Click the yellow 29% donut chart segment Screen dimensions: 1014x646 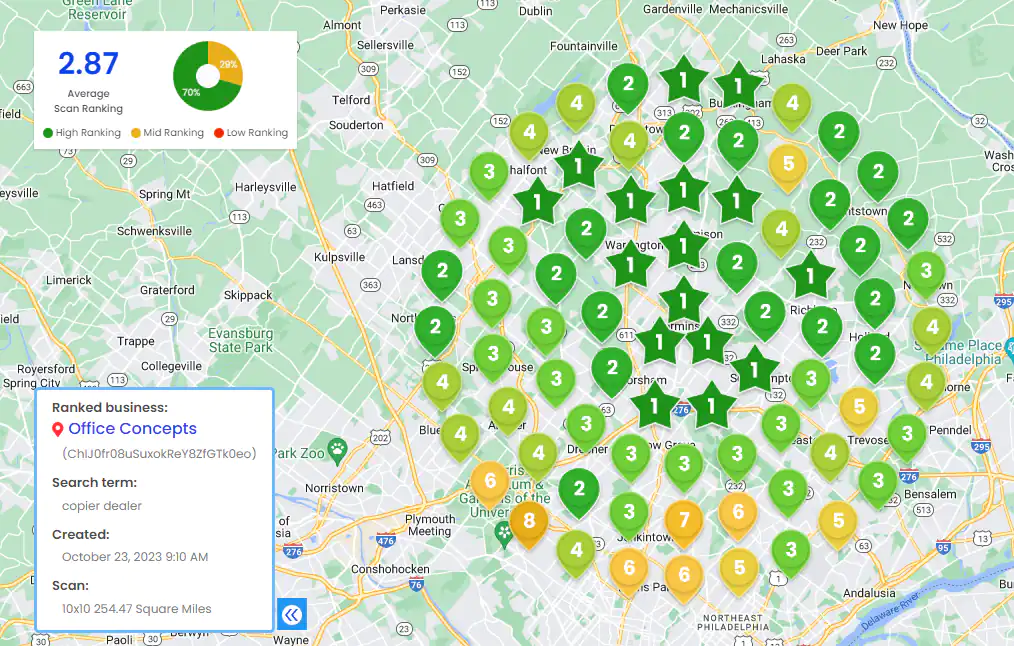click(228, 62)
